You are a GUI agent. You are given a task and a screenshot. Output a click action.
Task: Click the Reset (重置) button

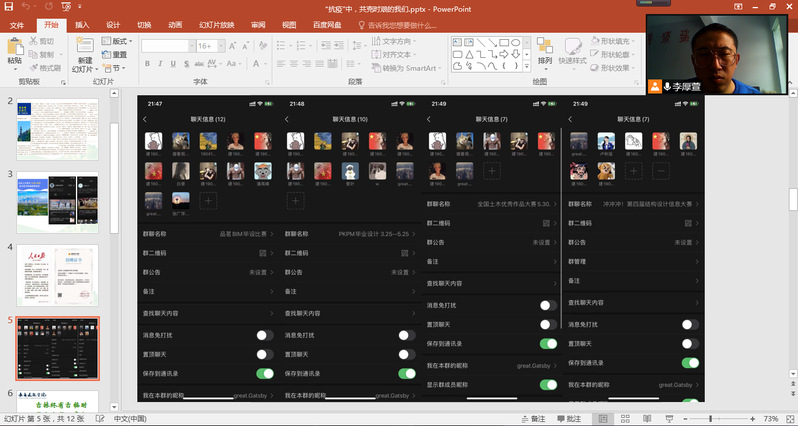(x=116, y=55)
